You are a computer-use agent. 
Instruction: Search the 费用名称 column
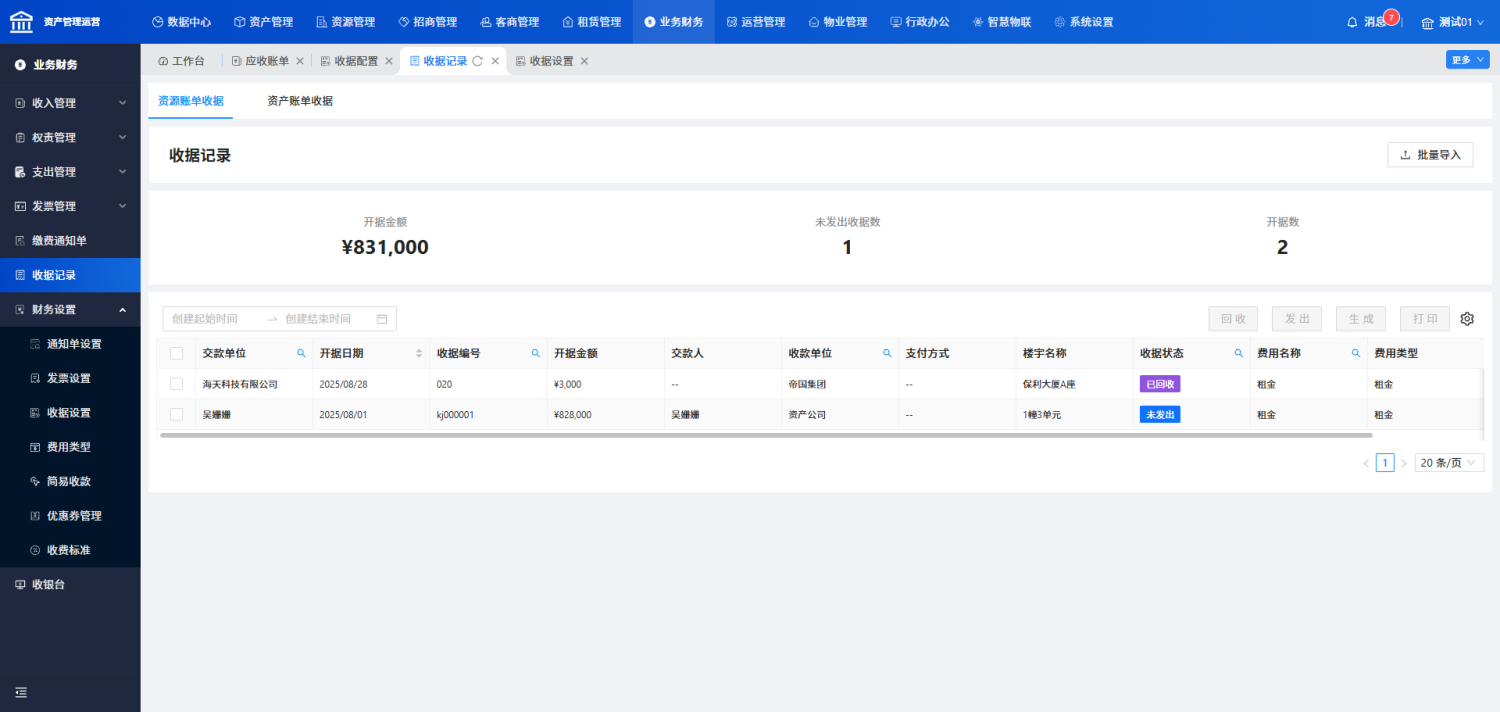coord(1356,353)
